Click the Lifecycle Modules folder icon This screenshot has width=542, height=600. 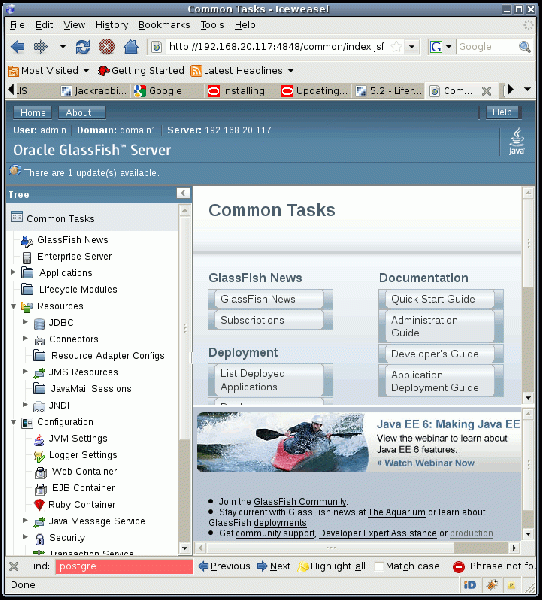click(27, 289)
